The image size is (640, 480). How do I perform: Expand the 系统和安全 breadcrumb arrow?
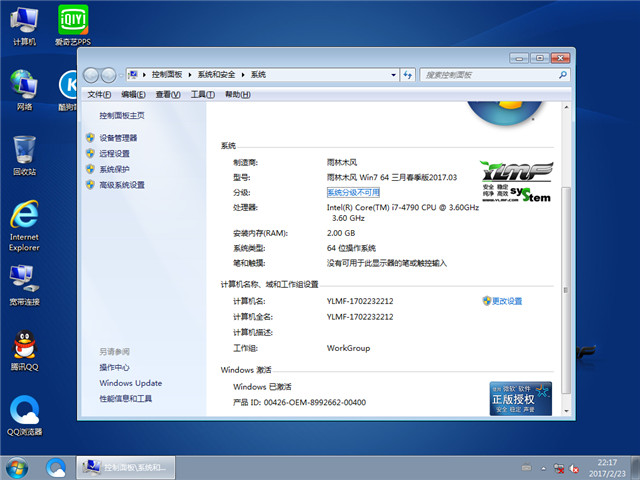[245, 75]
